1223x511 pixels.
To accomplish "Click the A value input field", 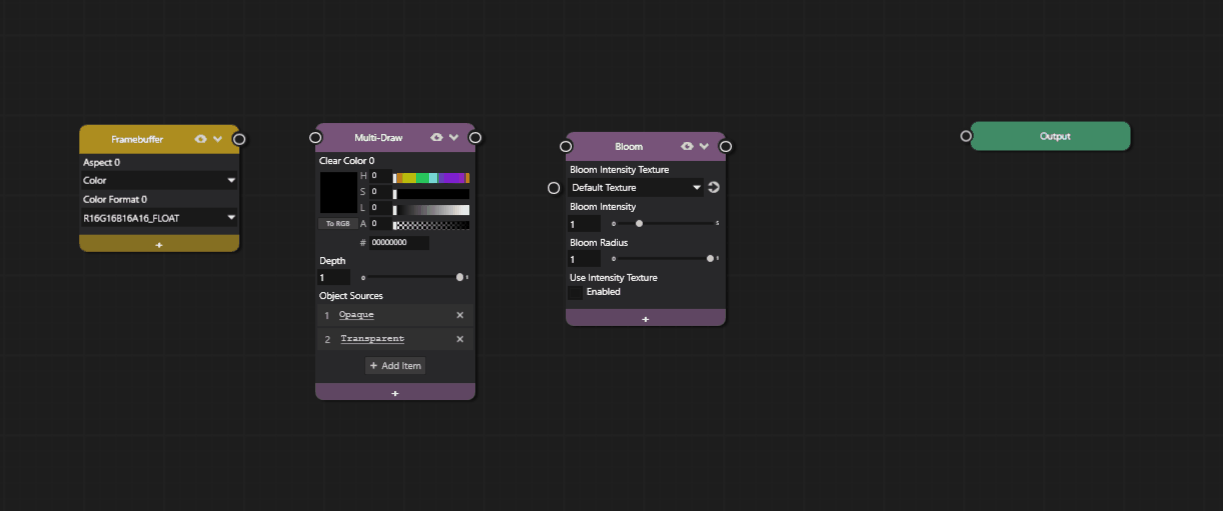I will [x=379, y=224].
